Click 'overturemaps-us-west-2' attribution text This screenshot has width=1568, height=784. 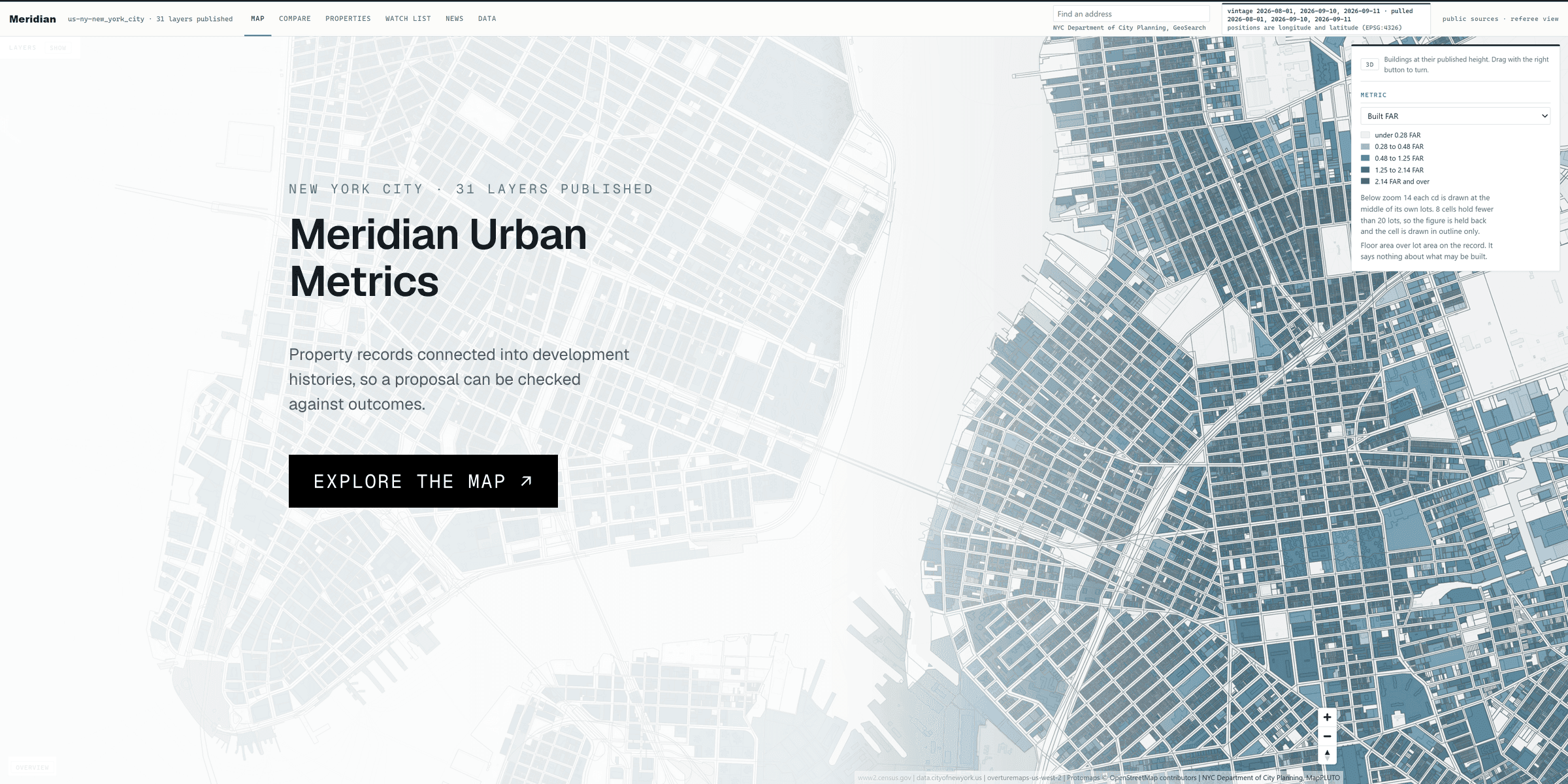(1024, 777)
